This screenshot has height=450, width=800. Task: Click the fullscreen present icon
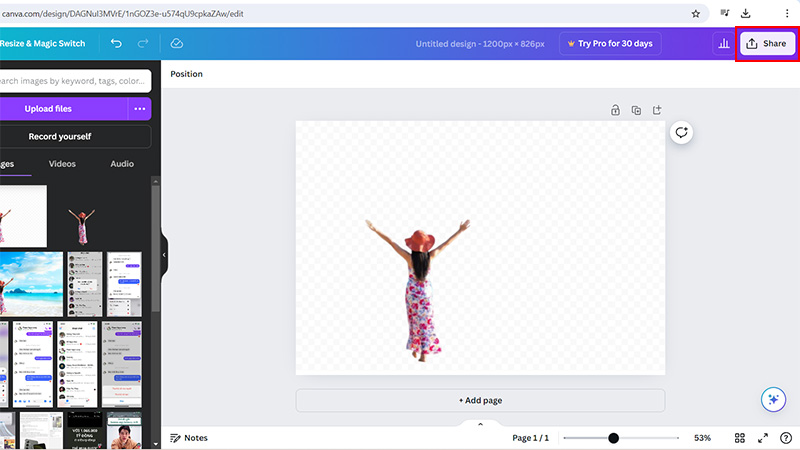tap(763, 438)
